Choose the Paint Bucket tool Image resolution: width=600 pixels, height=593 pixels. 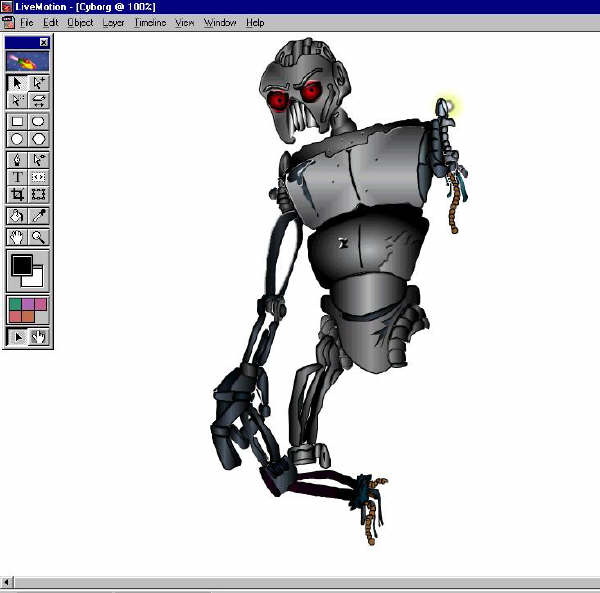pos(18,216)
